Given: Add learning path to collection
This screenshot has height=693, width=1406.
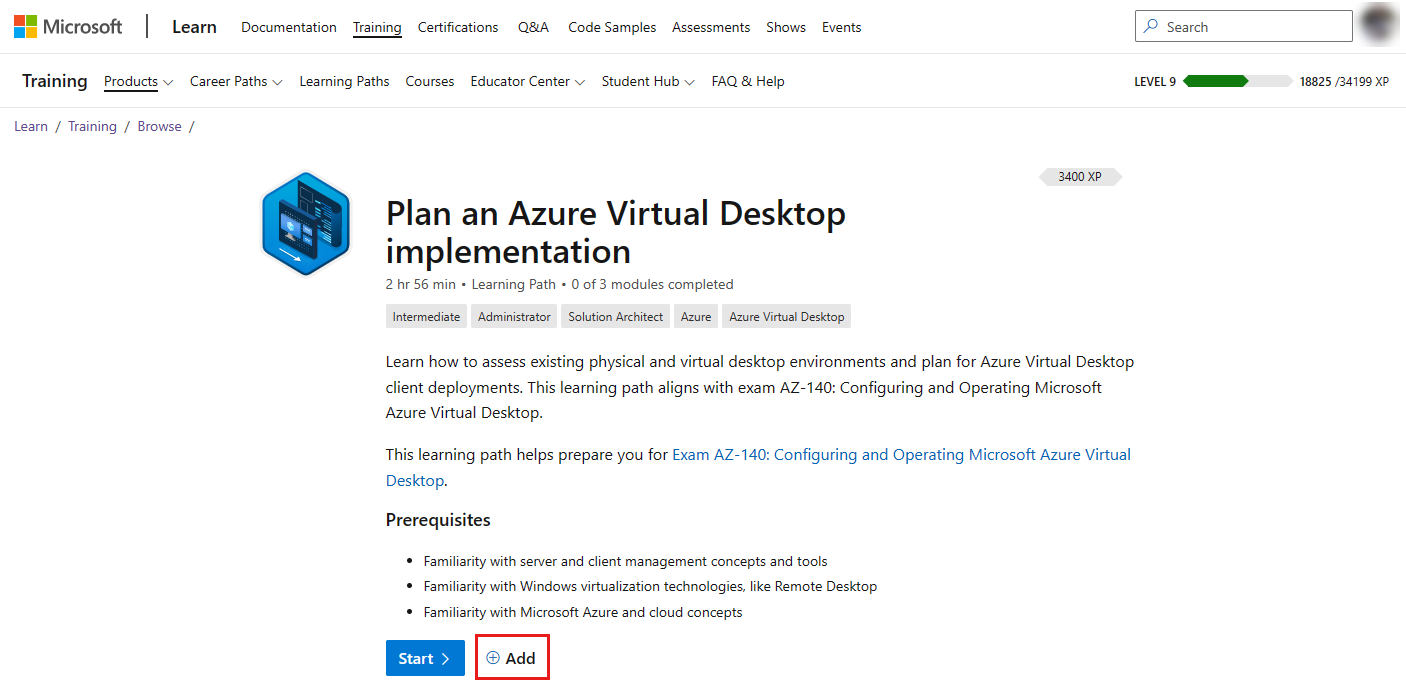Looking at the screenshot, I should (511, 658).
